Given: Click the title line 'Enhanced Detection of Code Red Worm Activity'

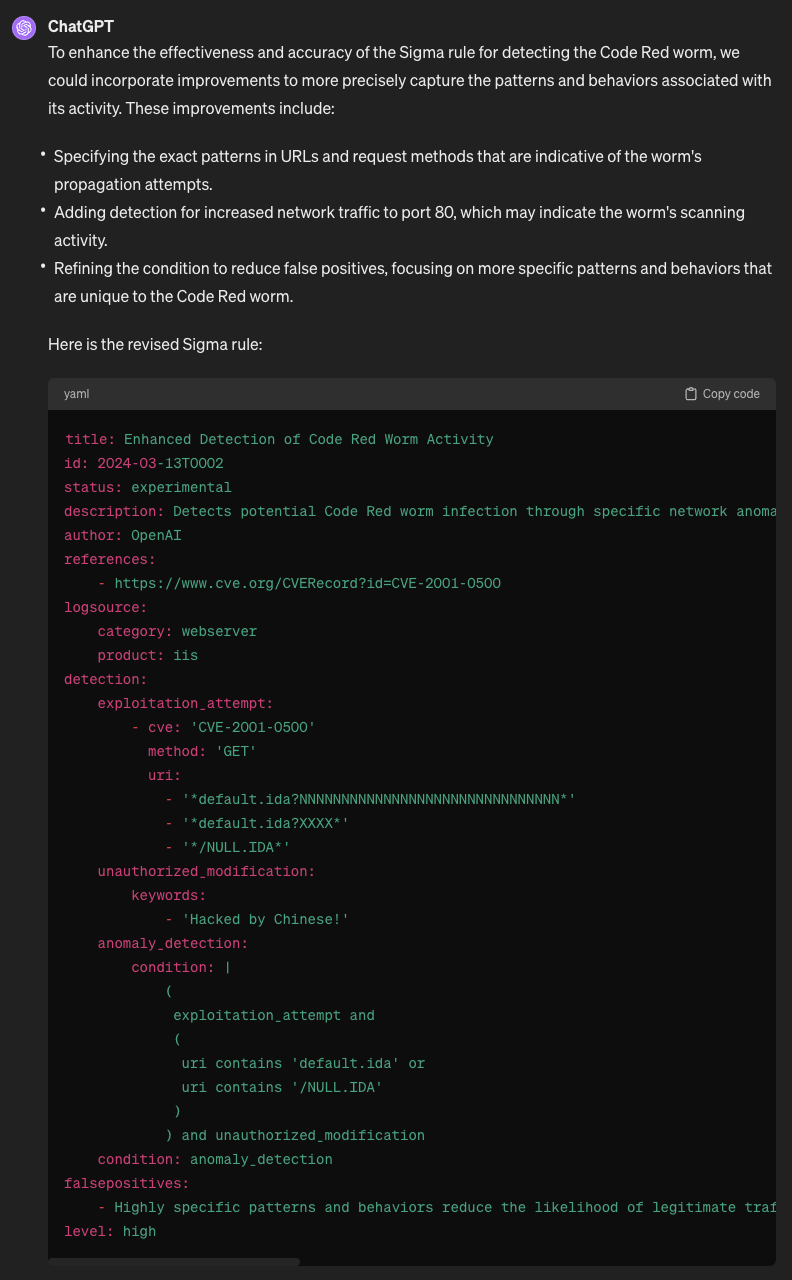Looking at the screenshot, I should click(x=279, y=439).
